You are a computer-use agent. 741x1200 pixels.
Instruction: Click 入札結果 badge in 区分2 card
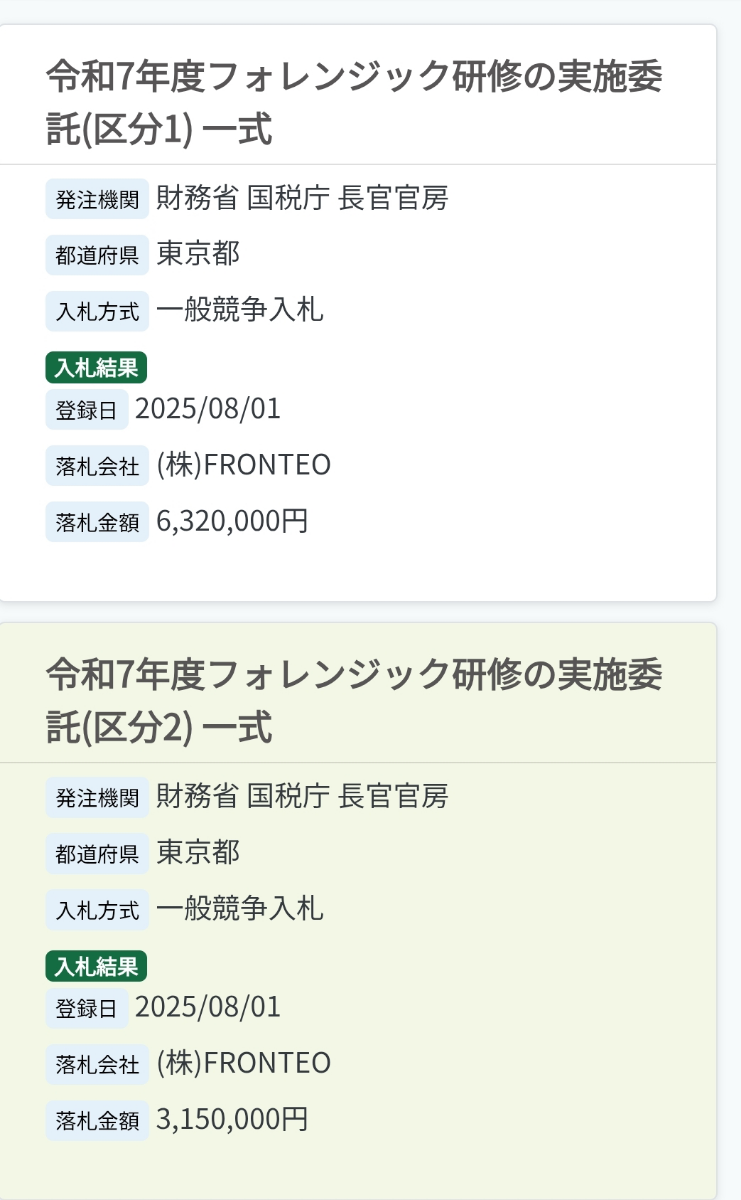click(96, 967)
